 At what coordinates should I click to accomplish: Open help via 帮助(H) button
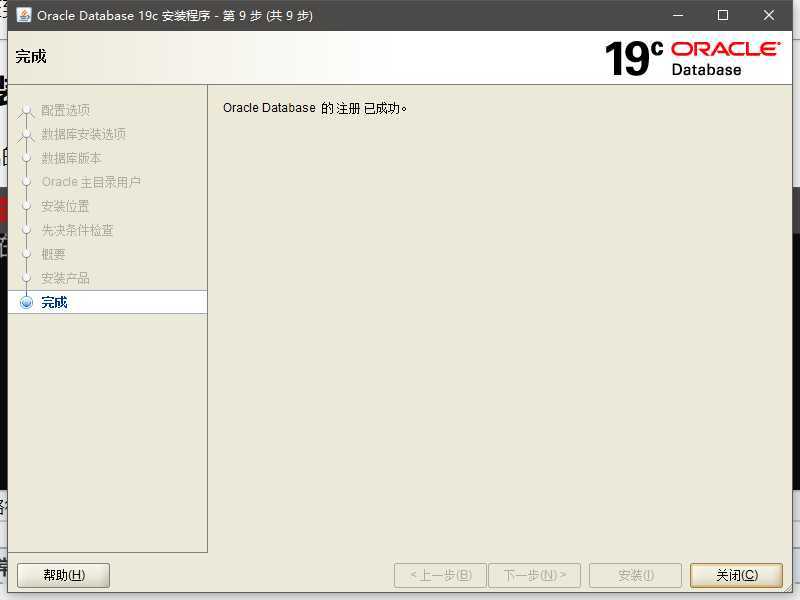tap(64, 576)
